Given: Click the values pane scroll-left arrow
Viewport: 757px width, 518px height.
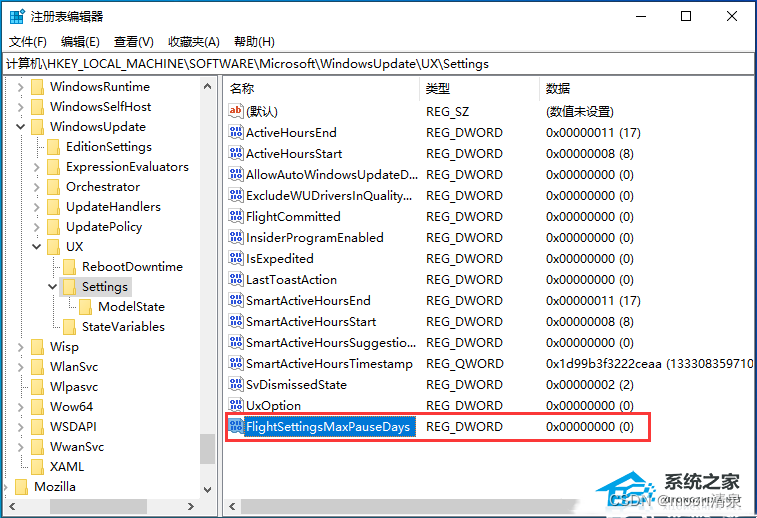Looking at the screenshot, I should point(233,506).
